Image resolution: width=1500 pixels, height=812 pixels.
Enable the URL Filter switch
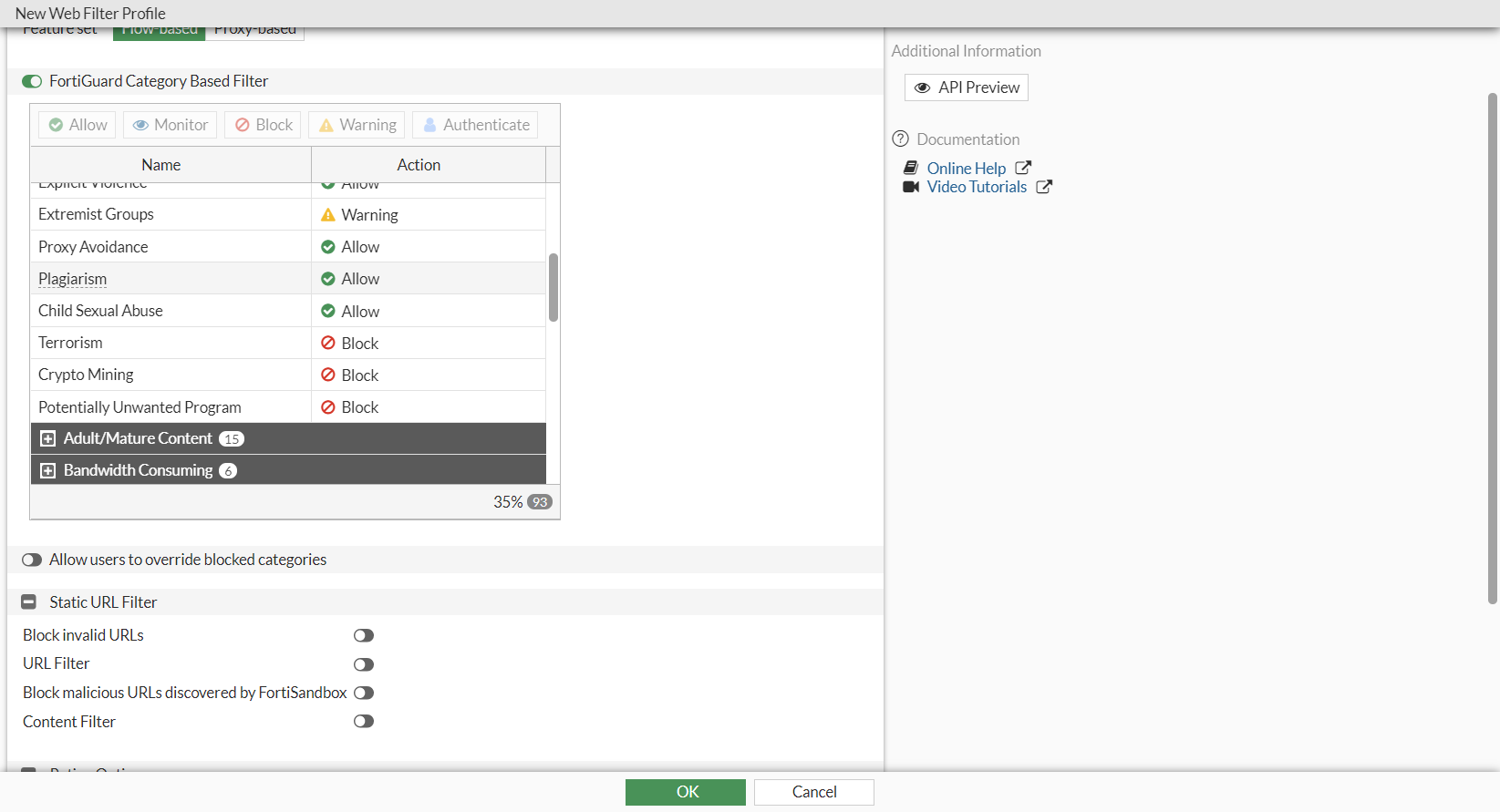coord(364,664)
